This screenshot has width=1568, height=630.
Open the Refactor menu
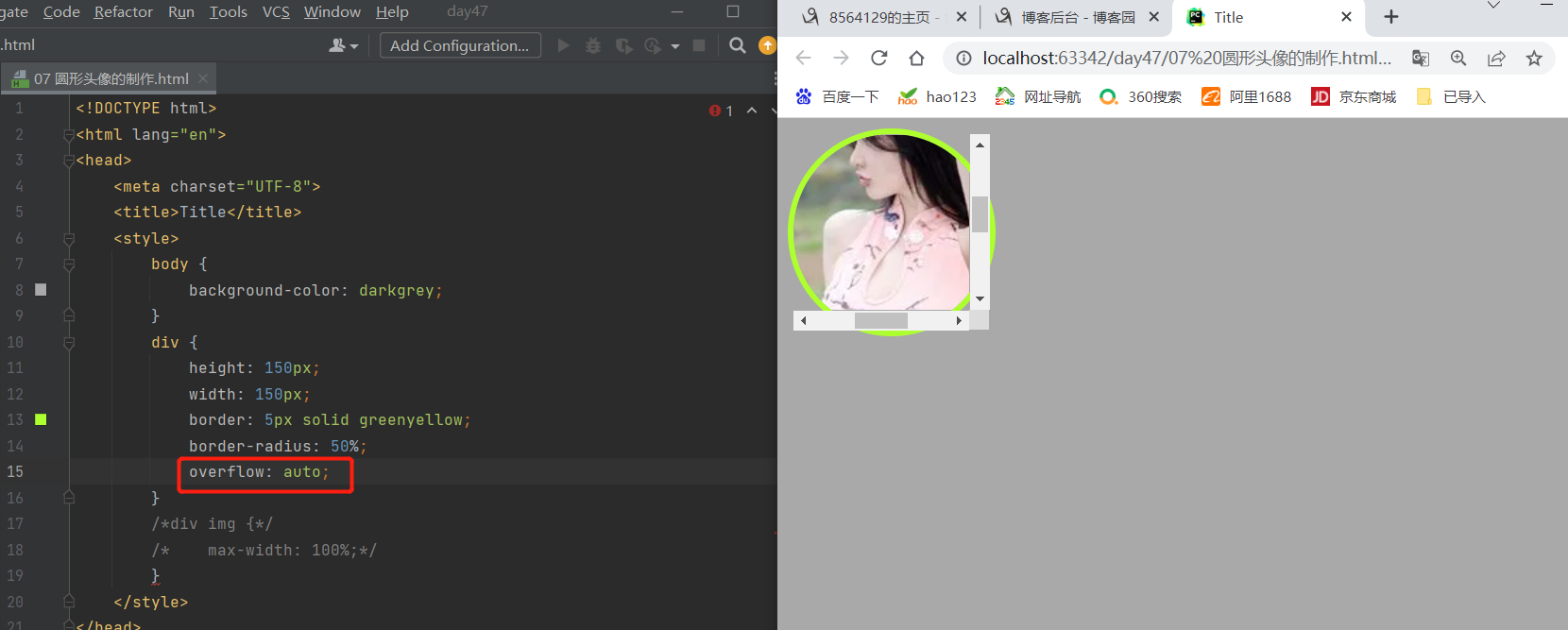click(123, 11)
